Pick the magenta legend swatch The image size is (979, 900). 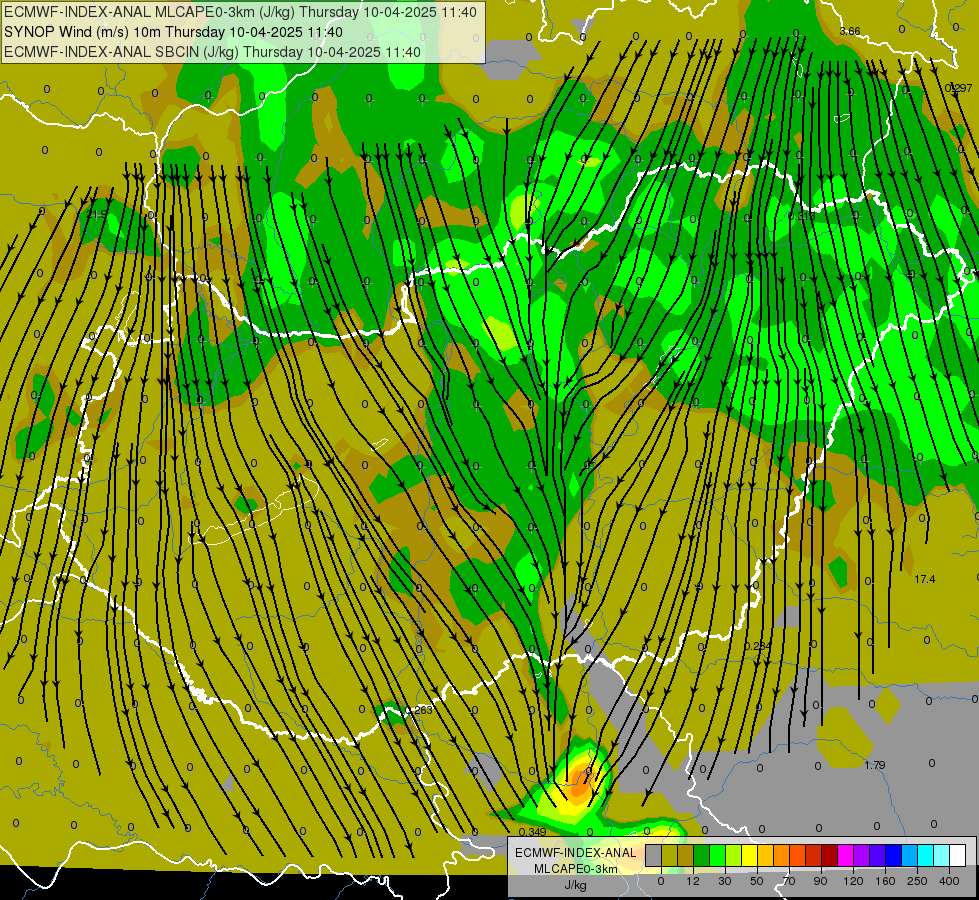tap(845, 856)
